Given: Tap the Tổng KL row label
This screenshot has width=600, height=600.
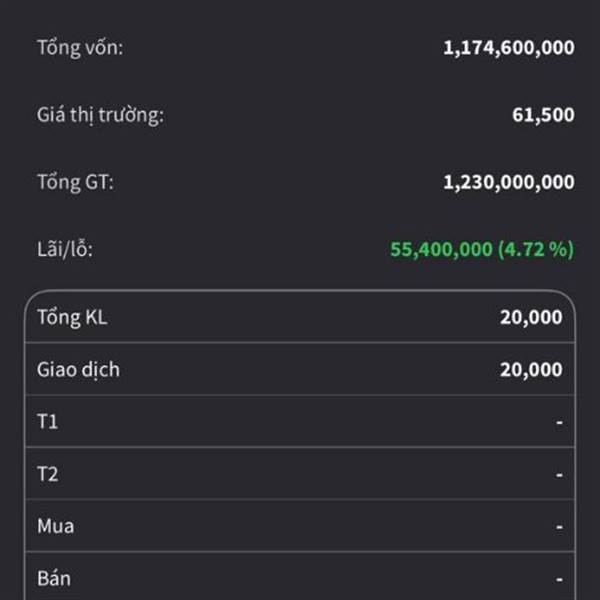Looking at the screenshot, I should [x=72, y=318].
